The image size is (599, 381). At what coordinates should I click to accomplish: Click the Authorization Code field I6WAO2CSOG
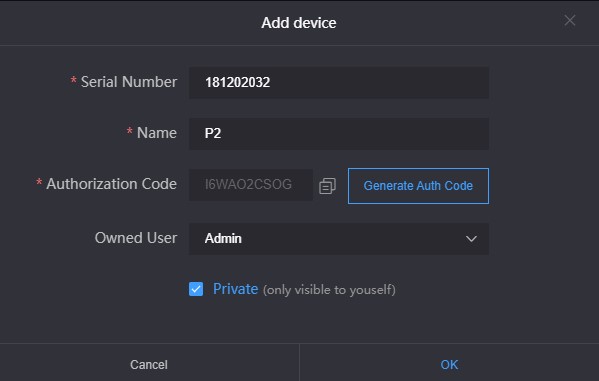[x=251, y=185]
